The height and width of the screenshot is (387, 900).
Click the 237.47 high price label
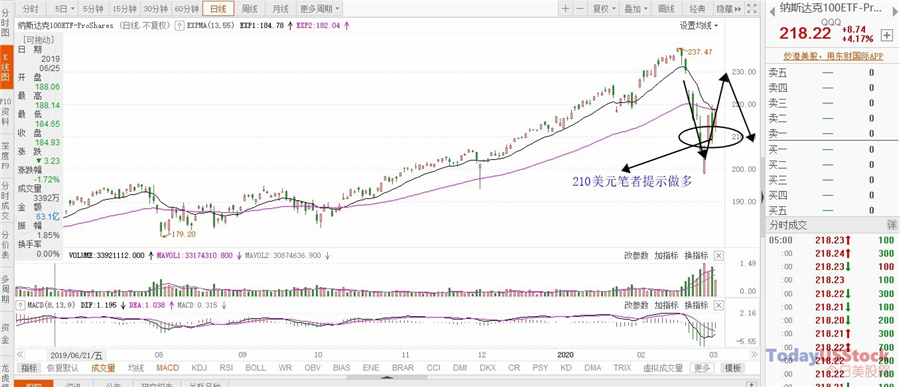pos(699,52)
